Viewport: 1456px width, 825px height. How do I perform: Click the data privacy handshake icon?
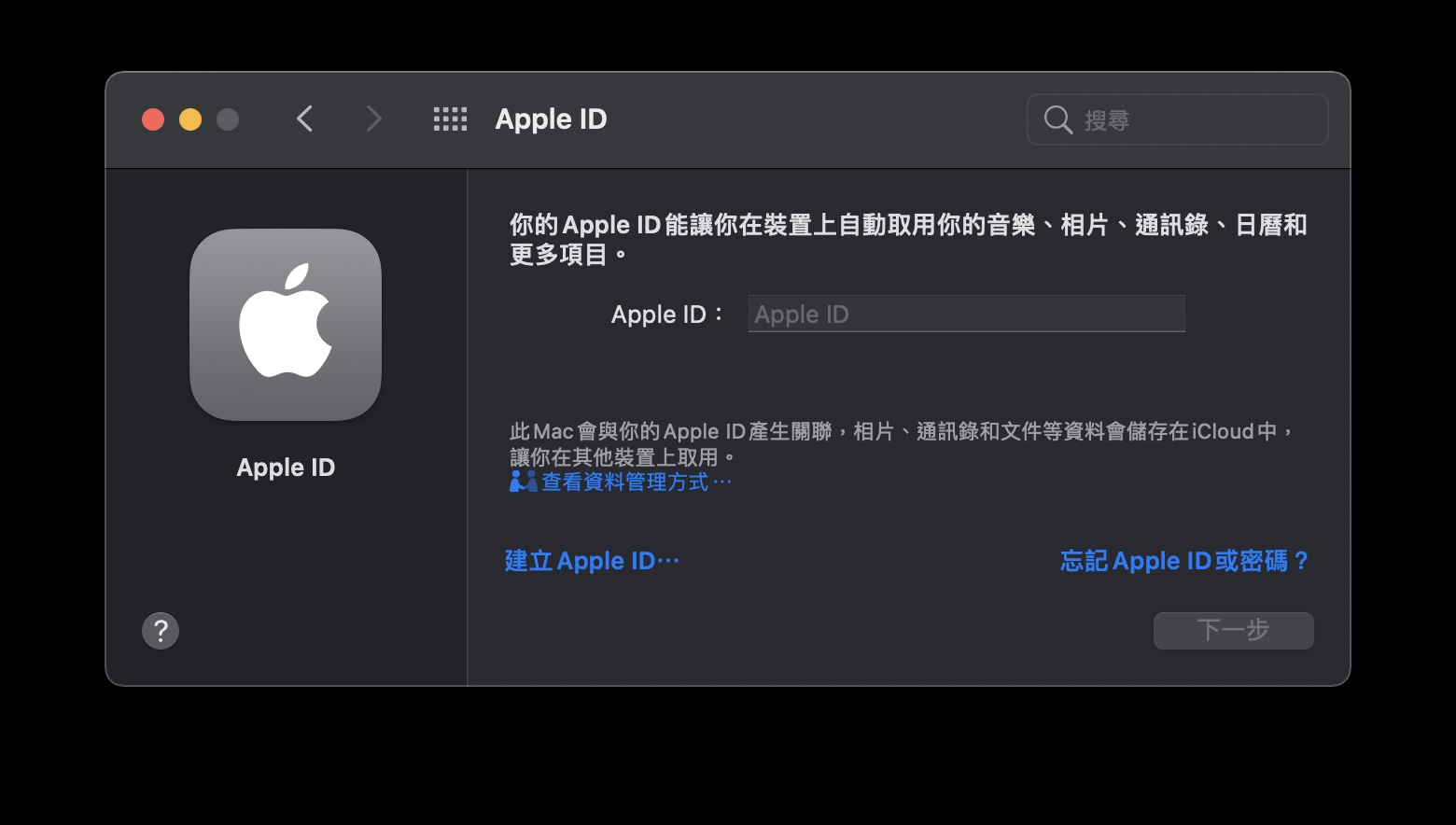click(523, 482)
